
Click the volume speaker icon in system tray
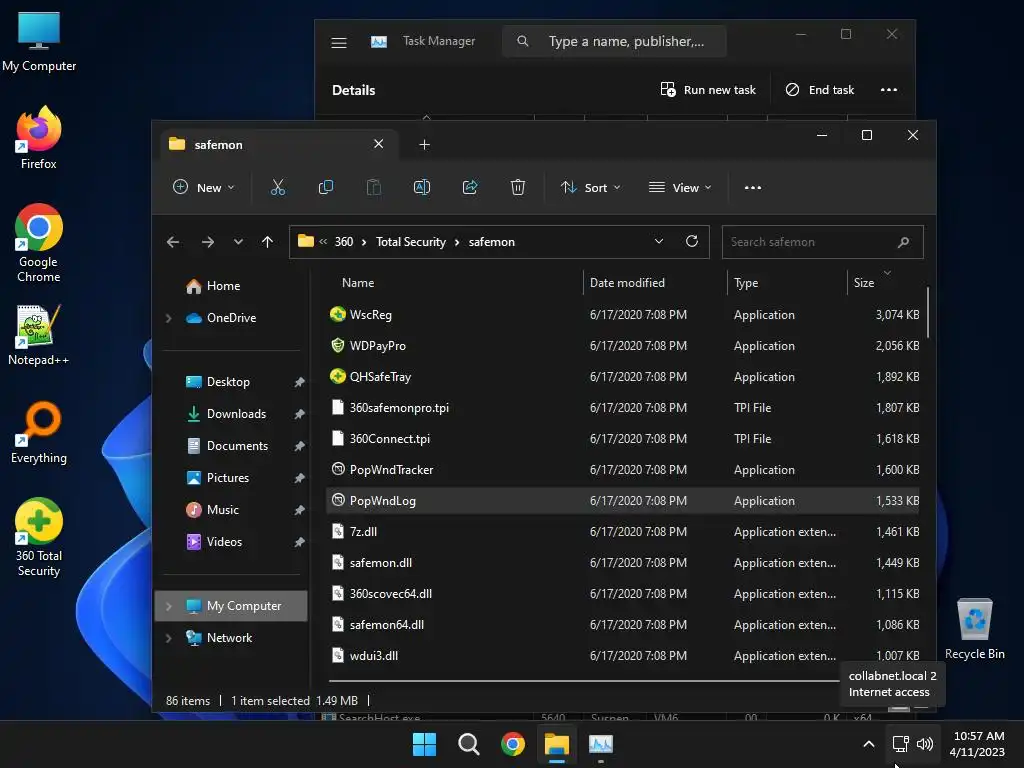coord(925,744)
